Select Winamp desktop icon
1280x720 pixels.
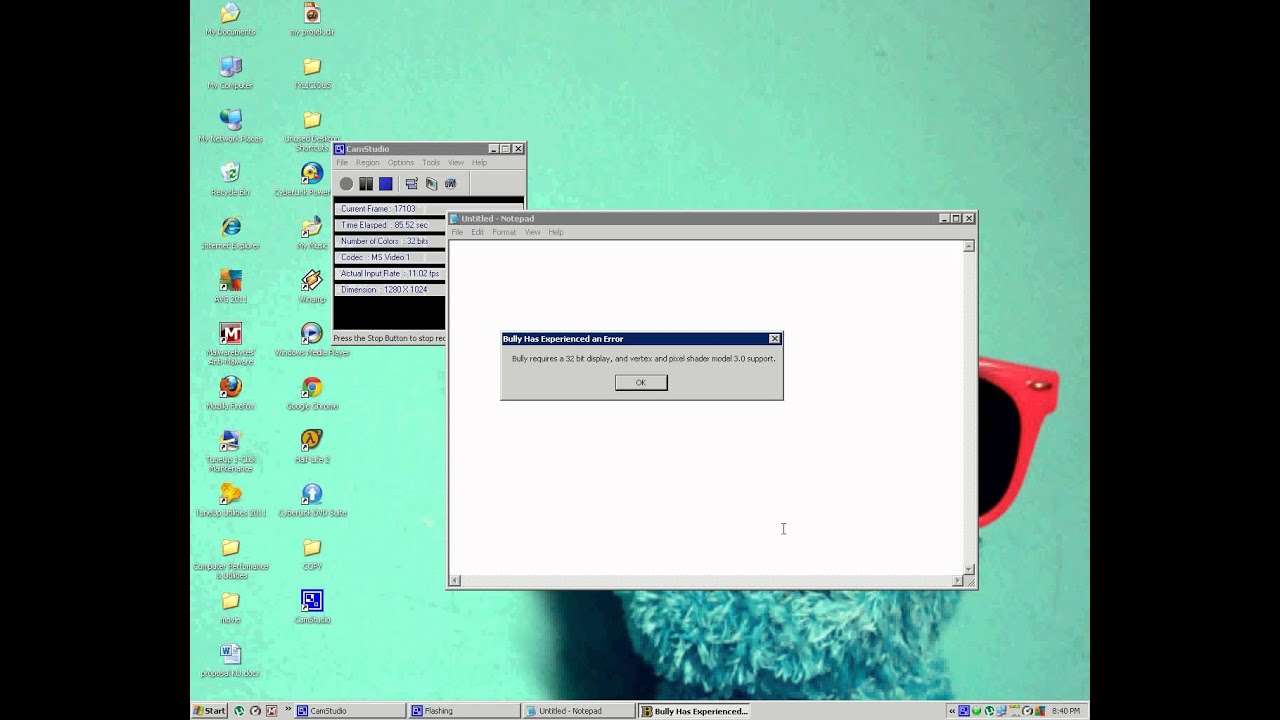pos(312,287)
